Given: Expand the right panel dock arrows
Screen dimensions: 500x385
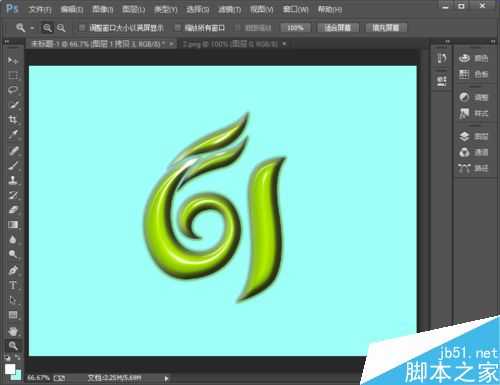Looking at the screenshot, I should (x=493, y=41).
